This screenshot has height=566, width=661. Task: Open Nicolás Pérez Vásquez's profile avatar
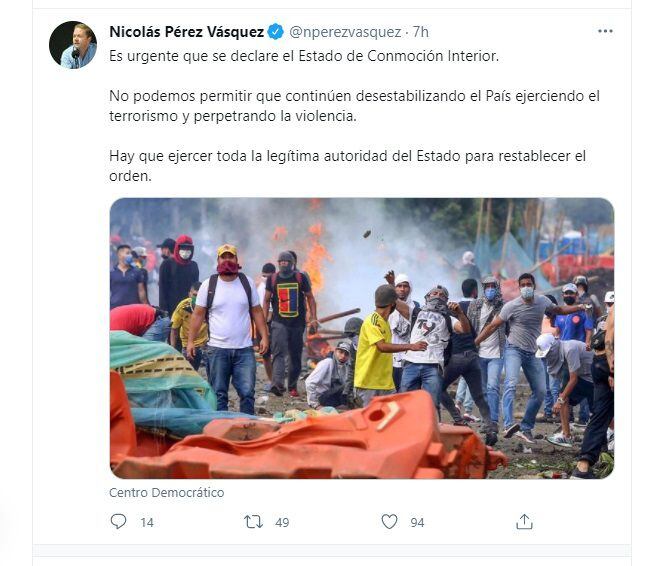tap(73, 45)
